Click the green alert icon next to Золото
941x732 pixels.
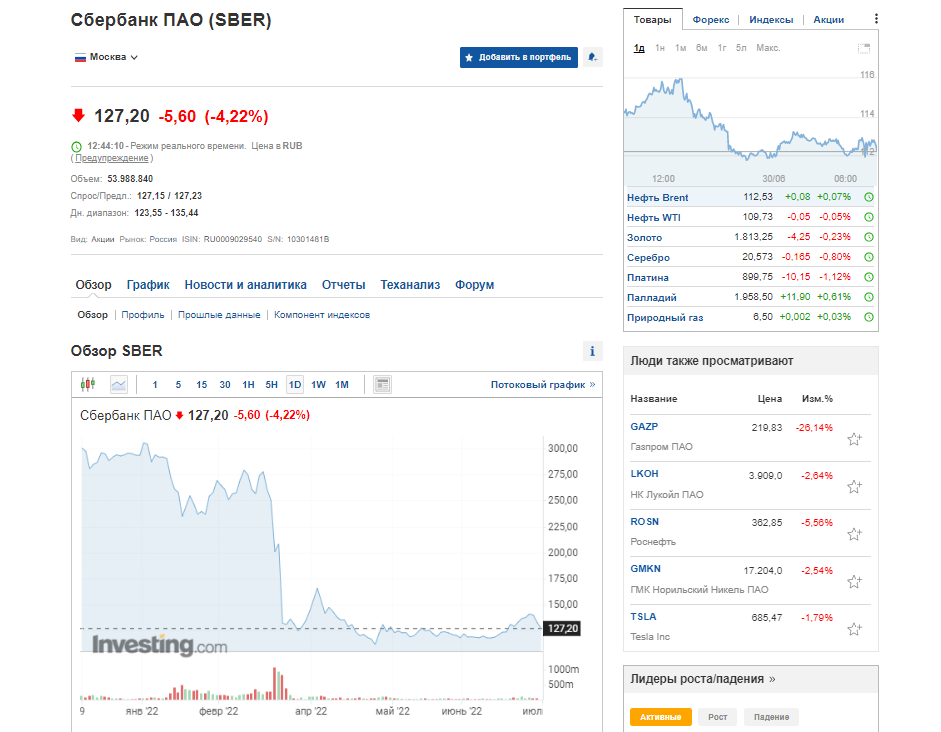(869, 237)
